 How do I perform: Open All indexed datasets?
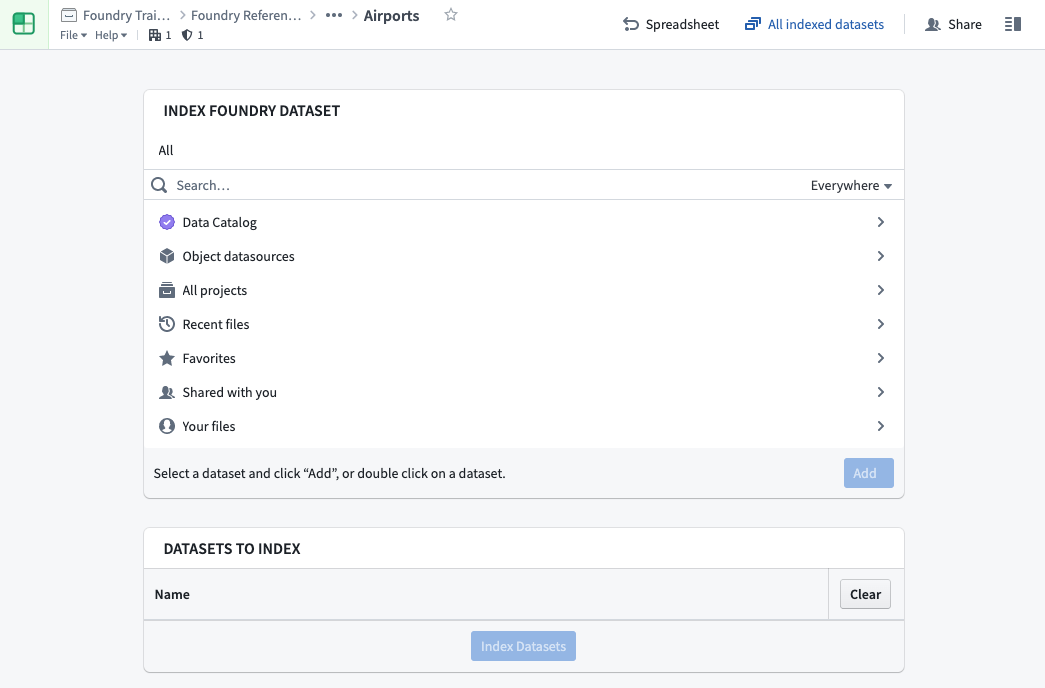coord(814,24)
